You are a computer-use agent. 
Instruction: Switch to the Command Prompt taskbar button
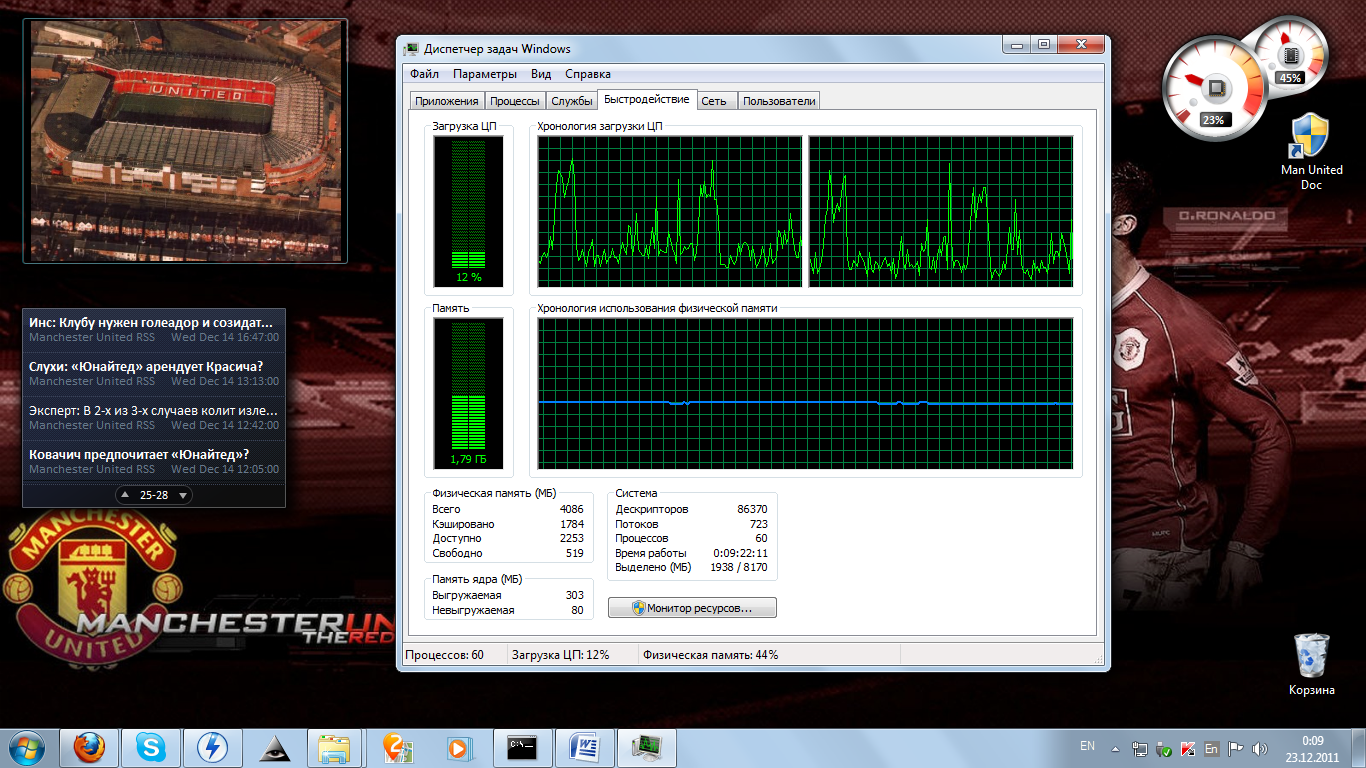point(524,747)
